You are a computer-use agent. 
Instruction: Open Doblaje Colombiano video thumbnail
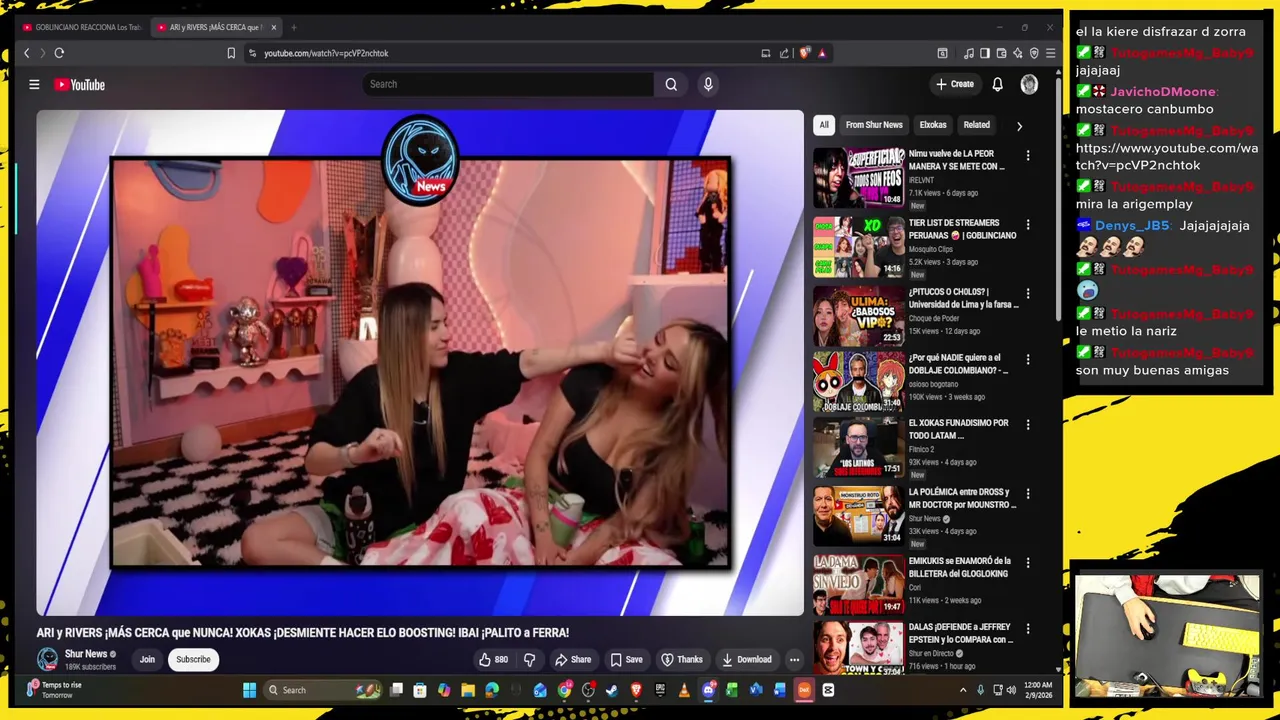(858, 381)
